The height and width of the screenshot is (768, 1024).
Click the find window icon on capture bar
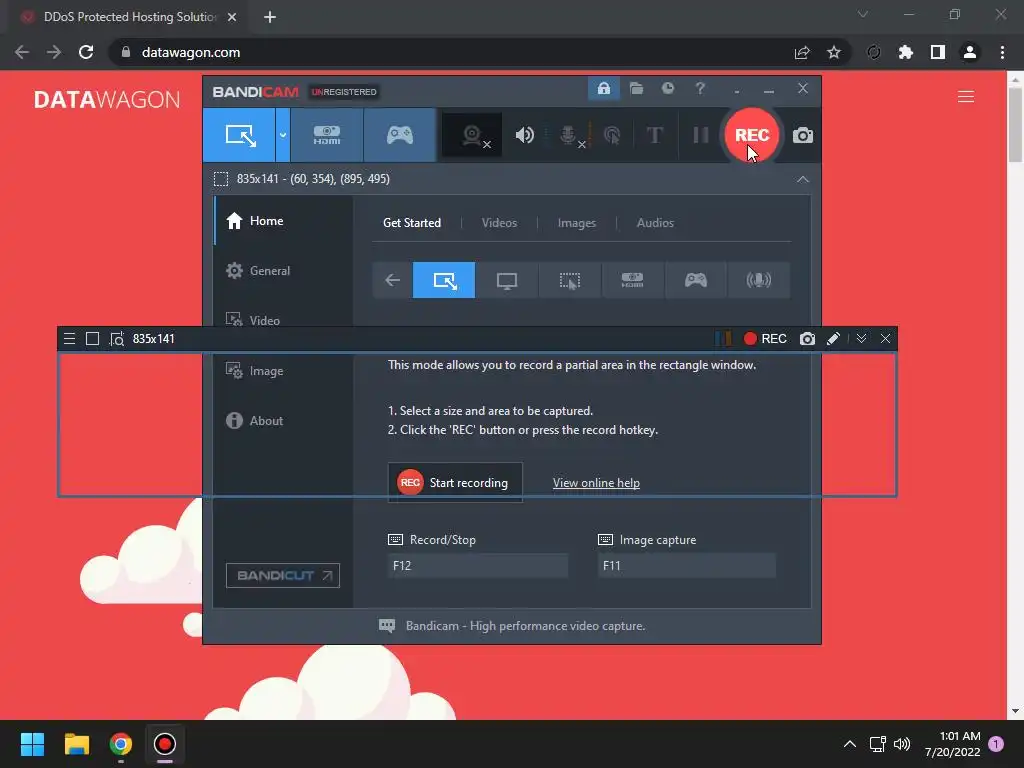pos(117,338)
